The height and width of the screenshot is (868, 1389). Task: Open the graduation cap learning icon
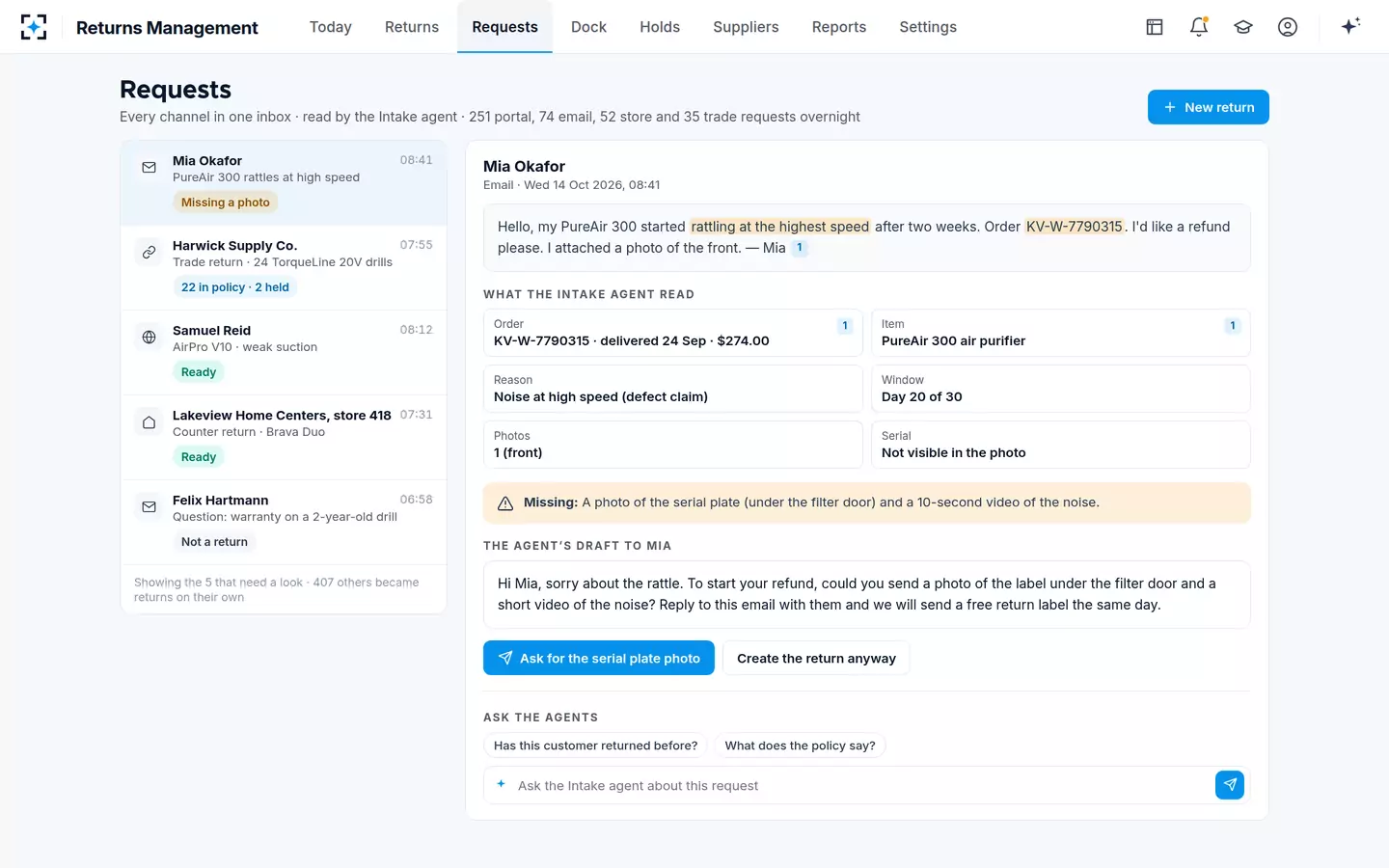pos(1243,27)
